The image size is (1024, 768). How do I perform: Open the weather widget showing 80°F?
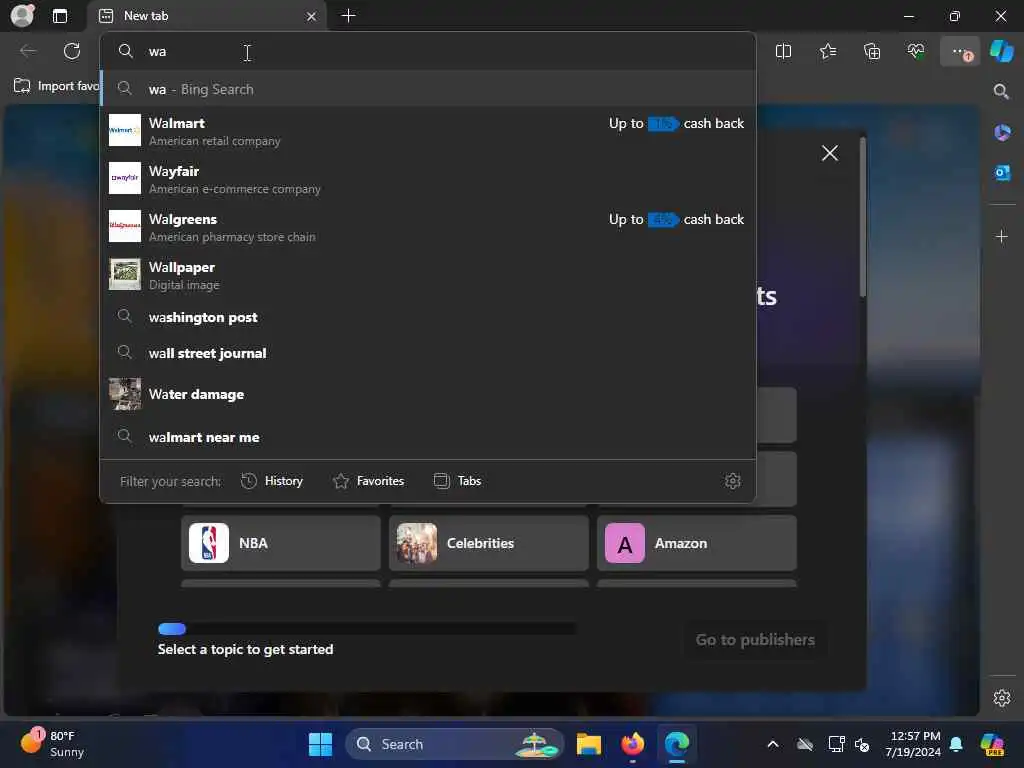pos(54,744)
